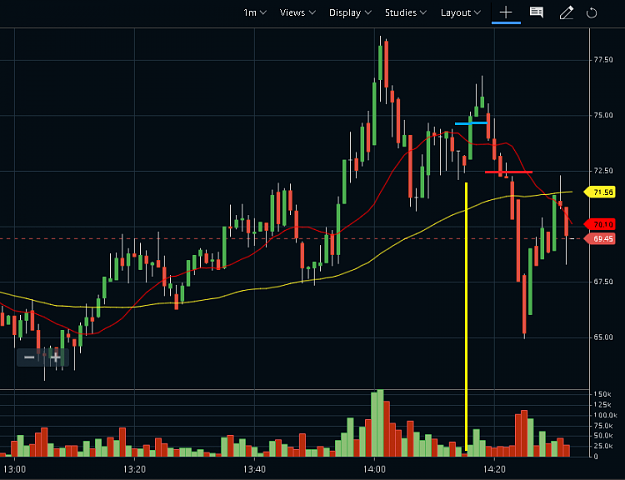Select the red horizontal line near 72.50
The width and height of the screenshot is (625, 480).
tap(509, 172)
